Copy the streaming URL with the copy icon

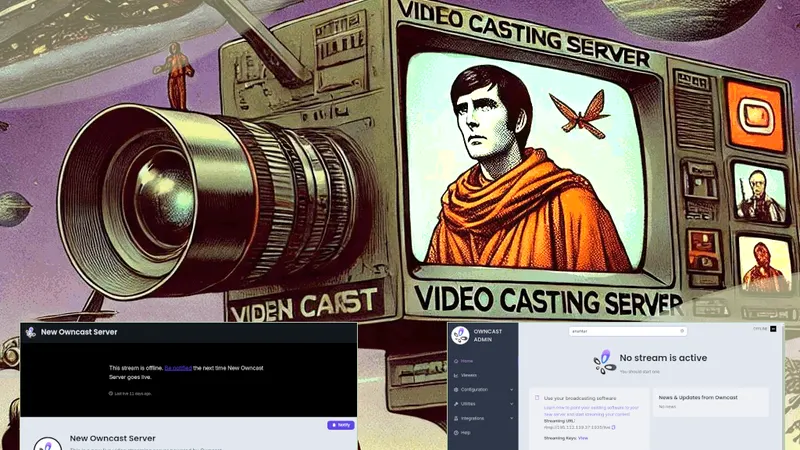613,427
